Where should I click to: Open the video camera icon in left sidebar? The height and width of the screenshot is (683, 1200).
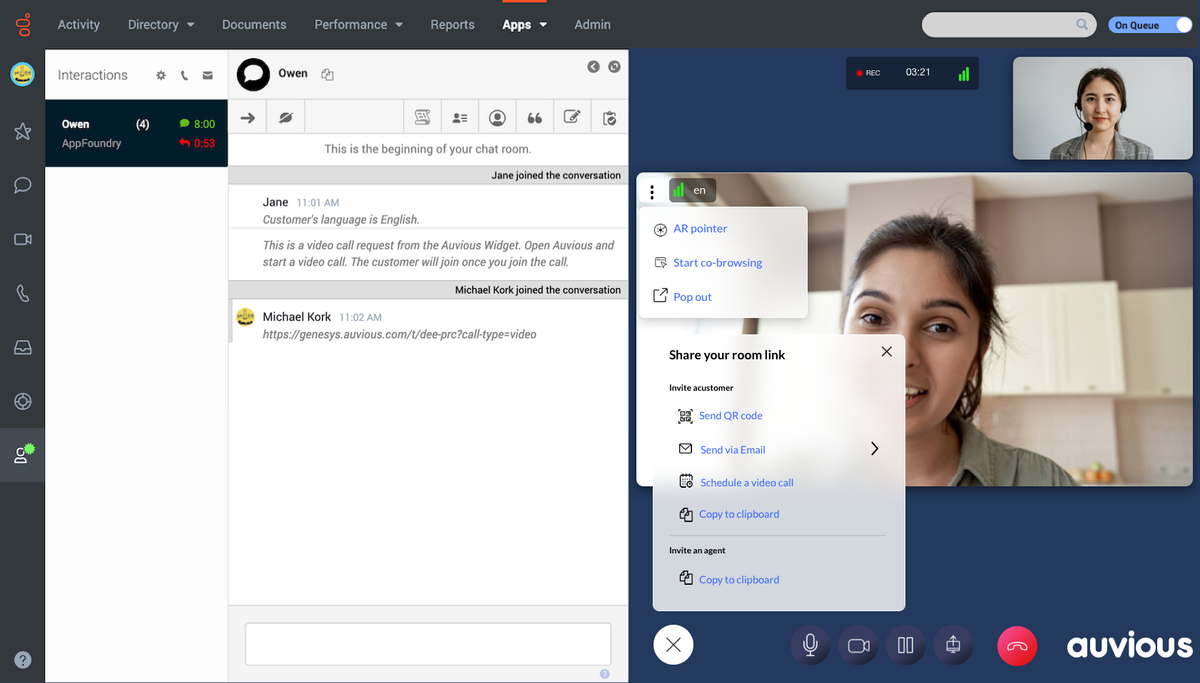click(22, 239)
